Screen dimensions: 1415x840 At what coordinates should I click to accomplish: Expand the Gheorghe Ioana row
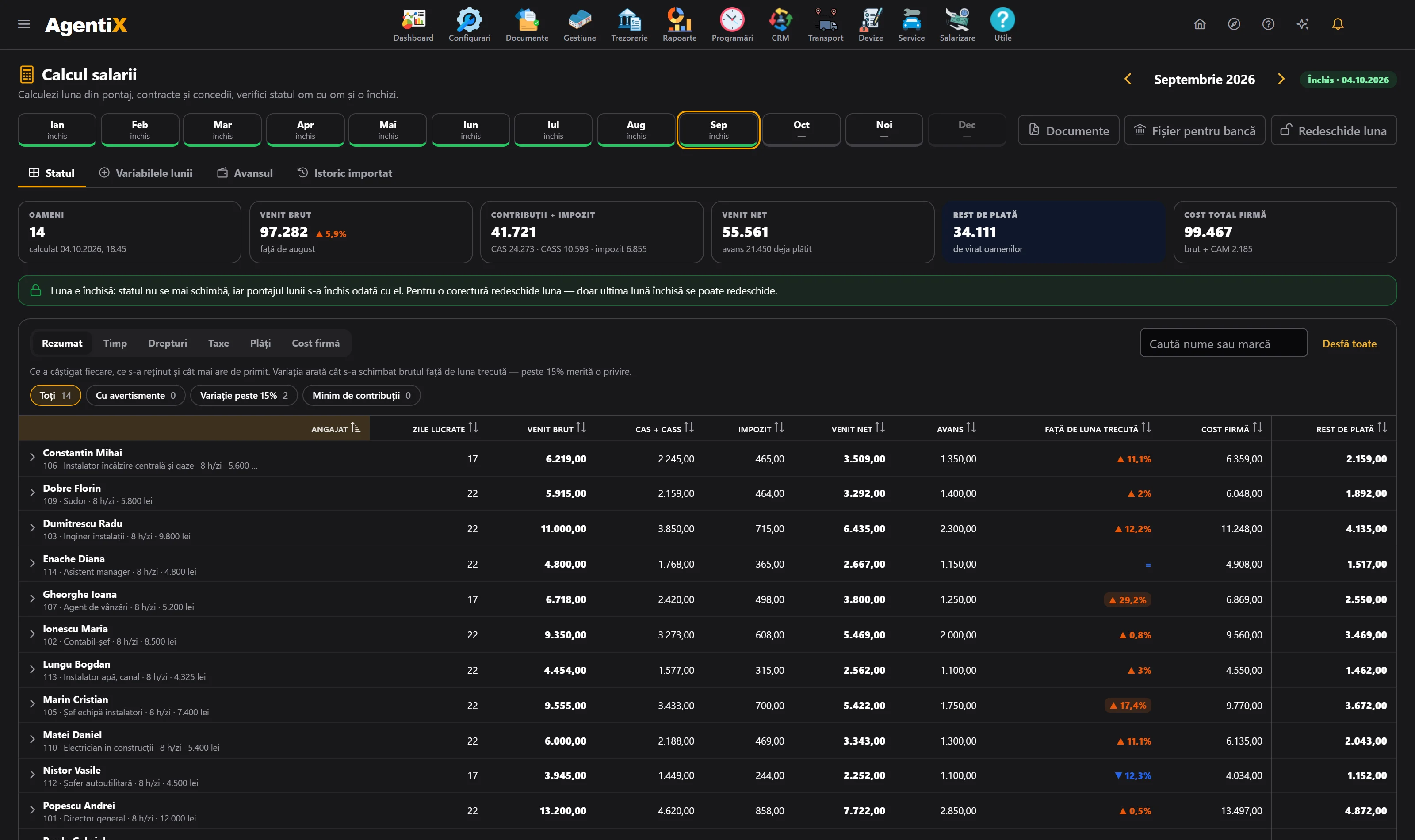(32, 599)
